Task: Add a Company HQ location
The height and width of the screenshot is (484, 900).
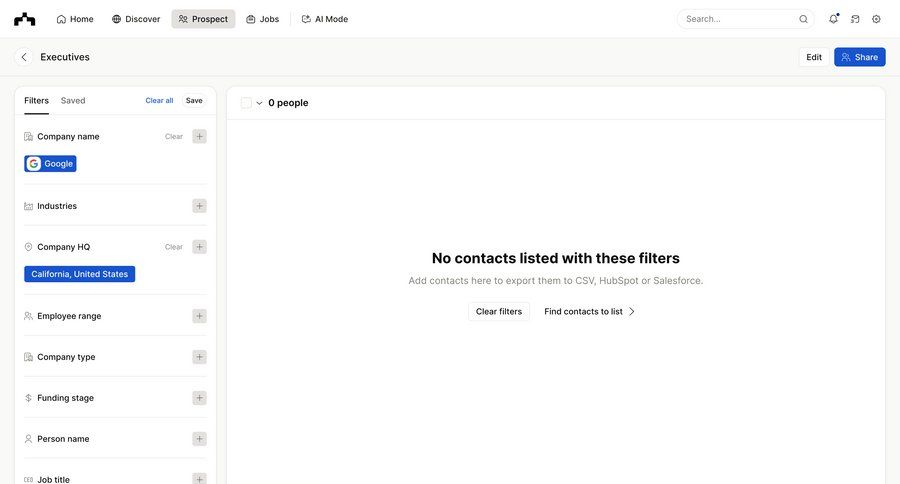Action: 199,247
